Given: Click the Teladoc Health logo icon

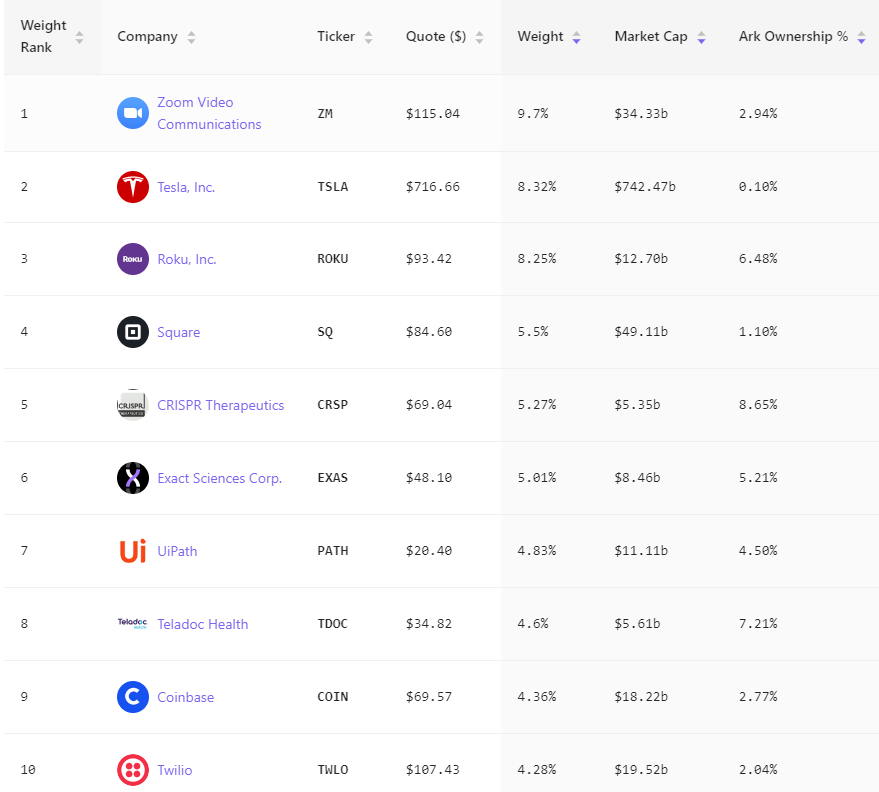Looking at the screenshot, I should pos(133,623).
